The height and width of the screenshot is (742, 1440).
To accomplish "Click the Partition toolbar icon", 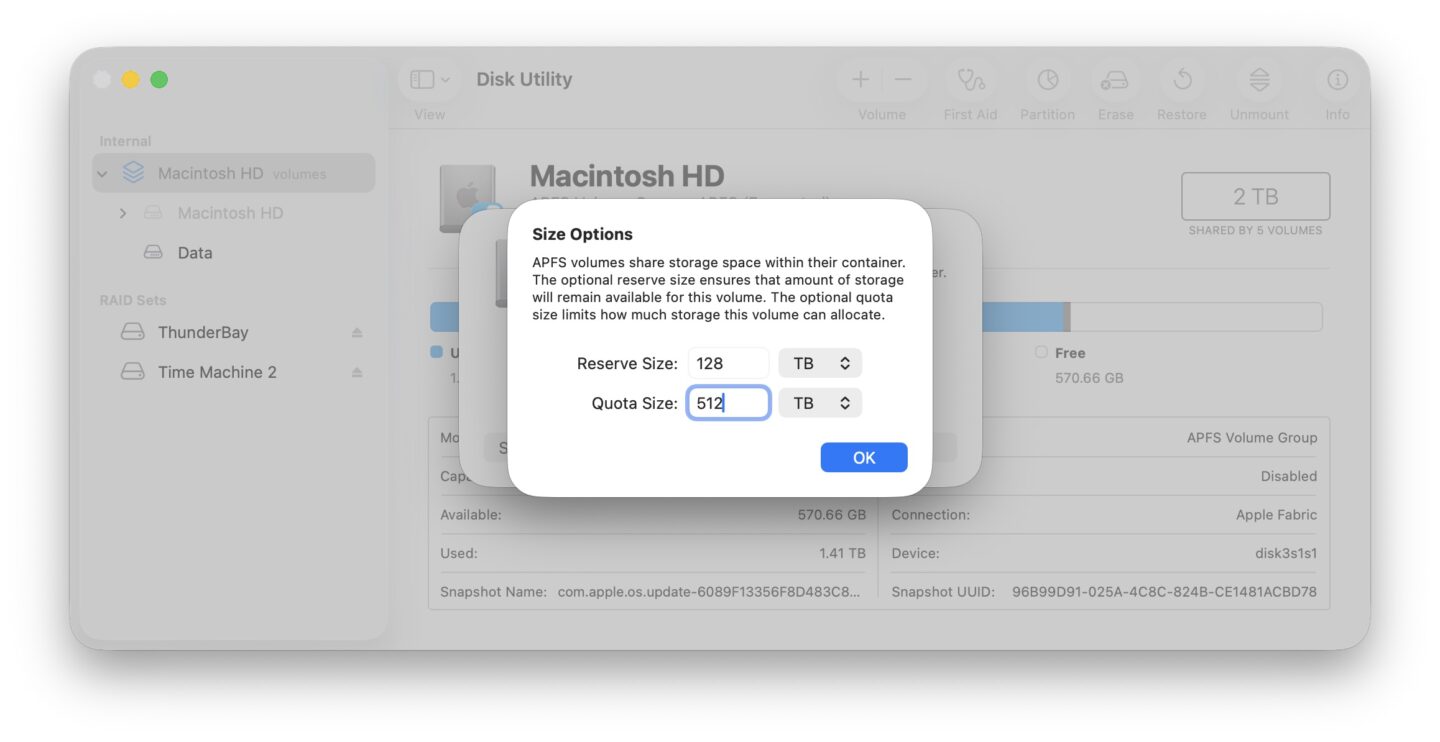I will click(x=1047, y=80).
